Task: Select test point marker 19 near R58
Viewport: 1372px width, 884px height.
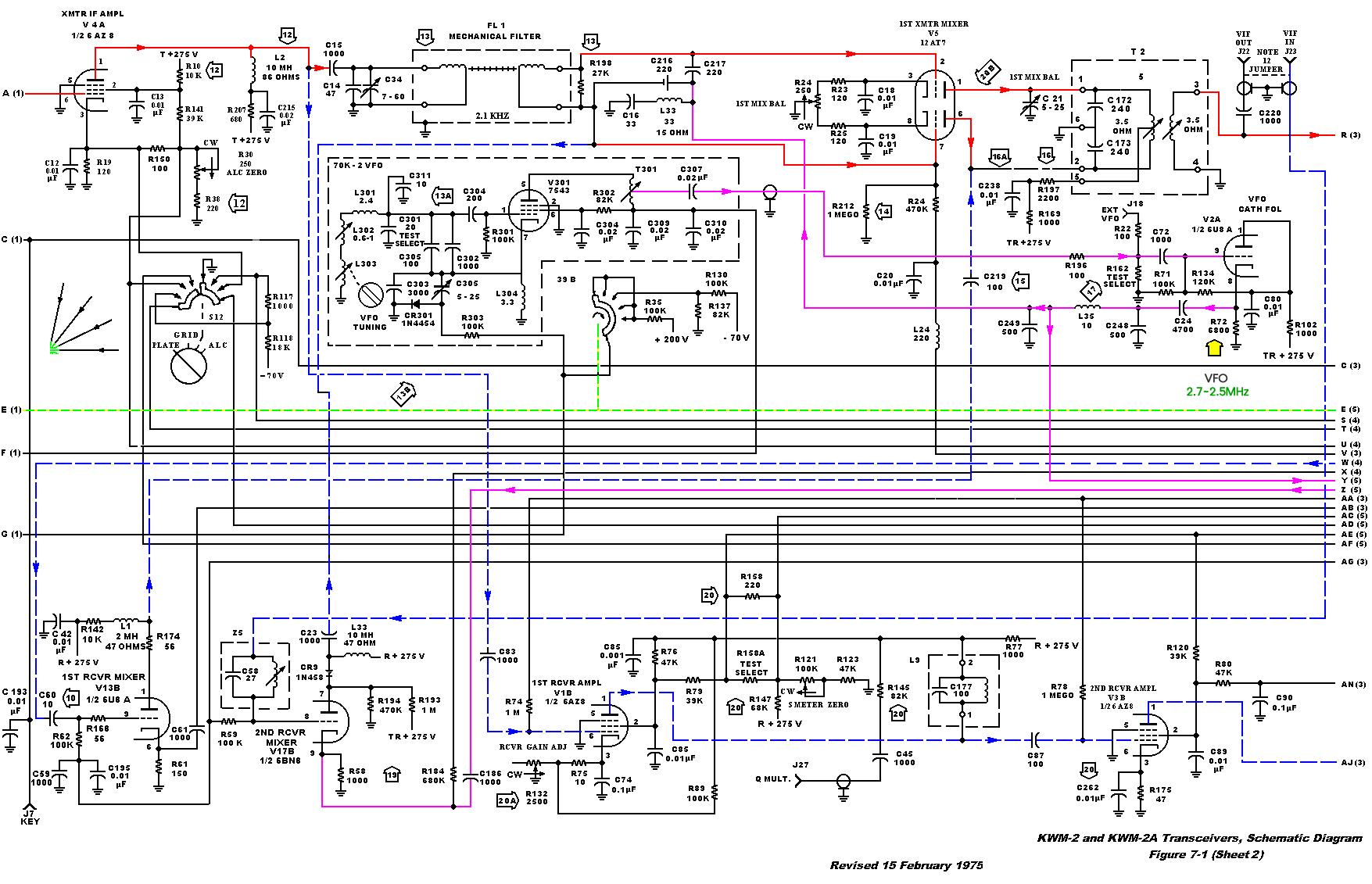Action: pos(392,775)
